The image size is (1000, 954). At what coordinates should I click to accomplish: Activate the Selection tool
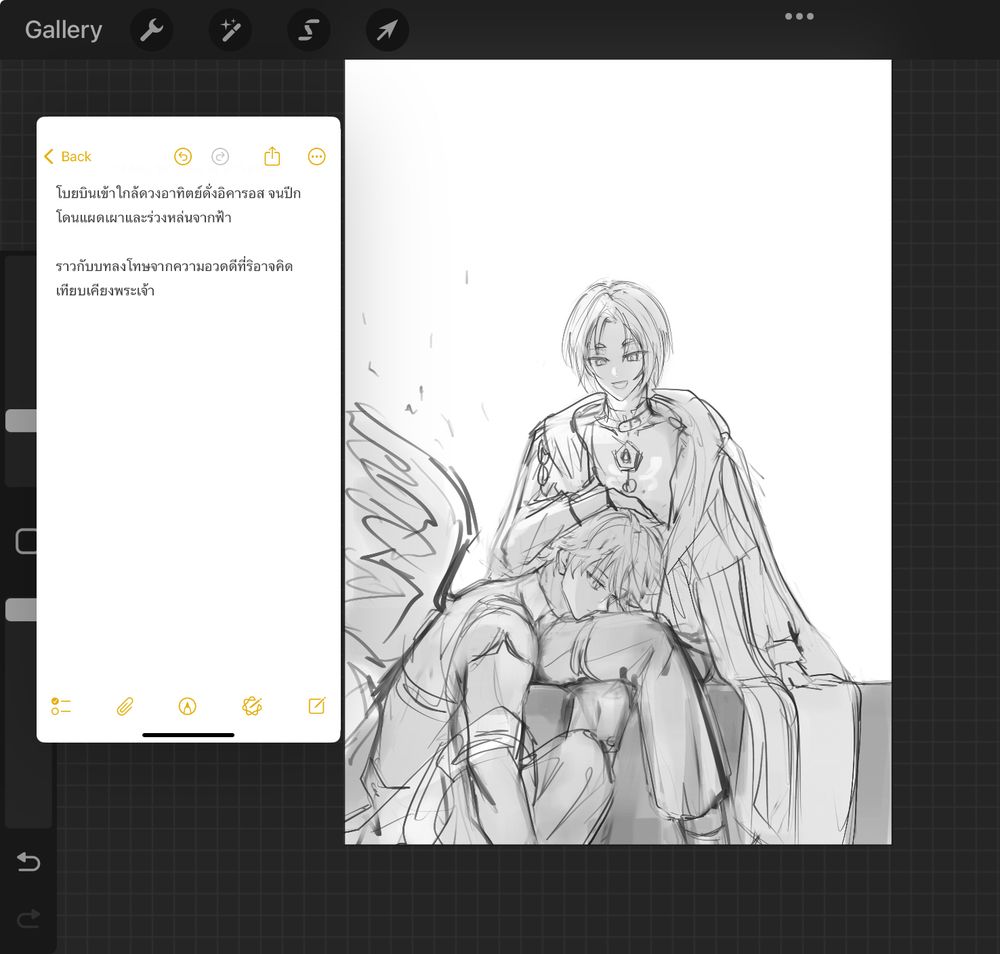309,30
